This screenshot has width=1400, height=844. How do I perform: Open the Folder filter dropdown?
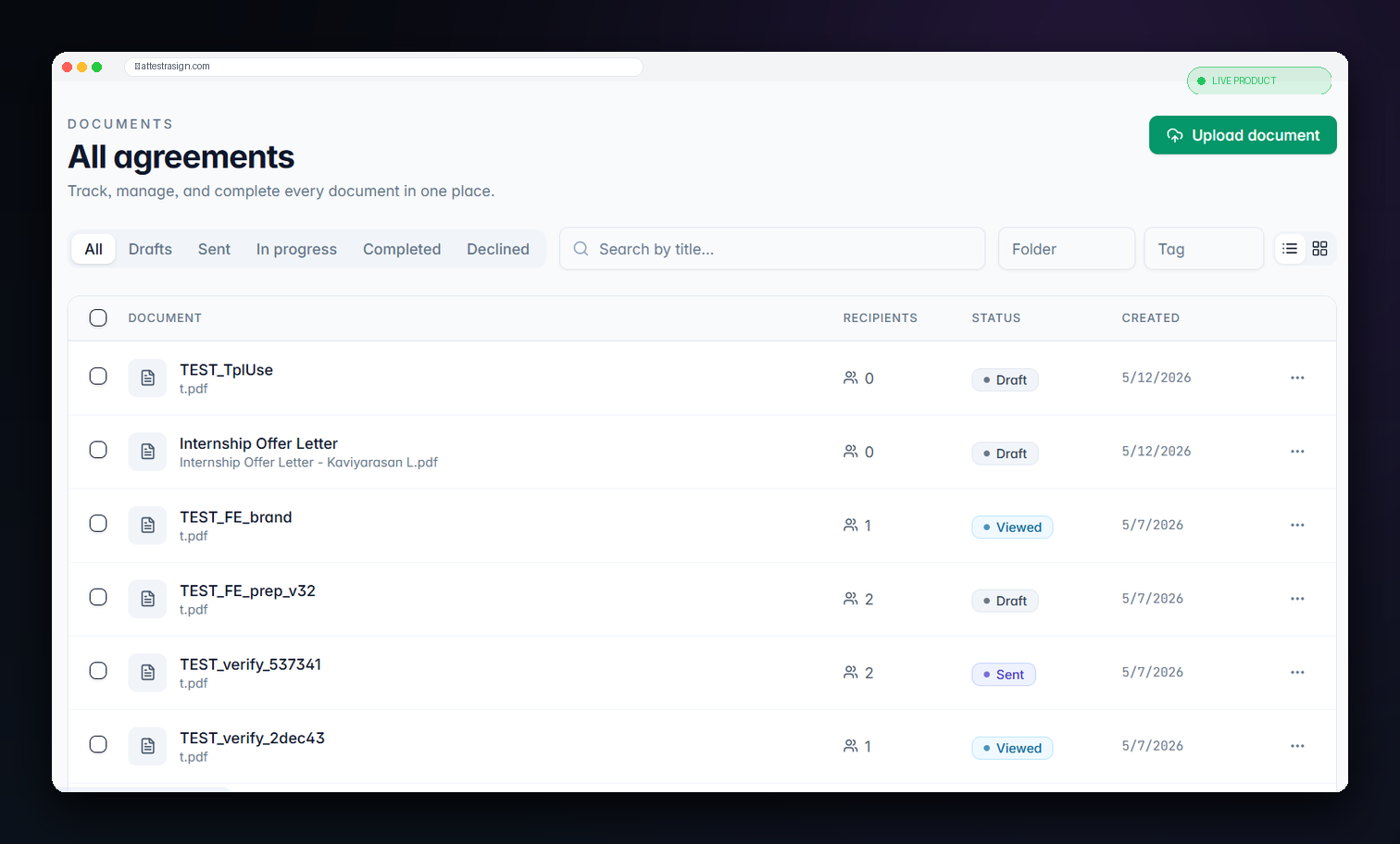tap(1067, 249)
